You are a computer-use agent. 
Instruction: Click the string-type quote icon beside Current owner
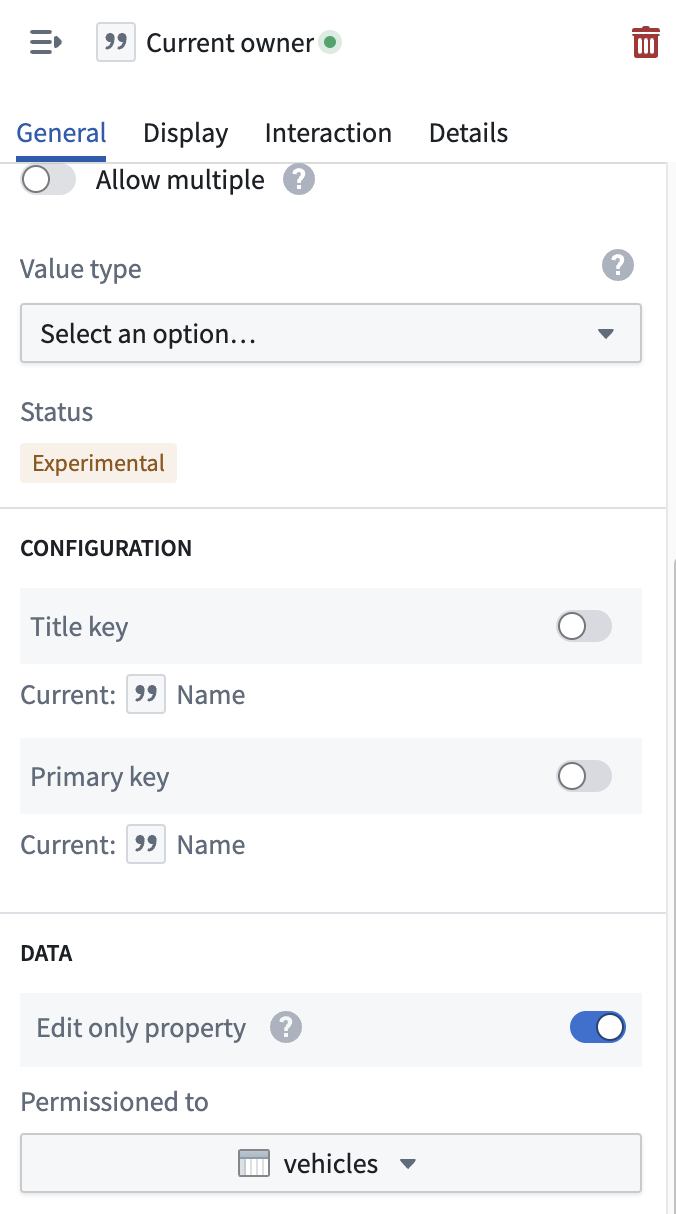click(x=116, y=43)
